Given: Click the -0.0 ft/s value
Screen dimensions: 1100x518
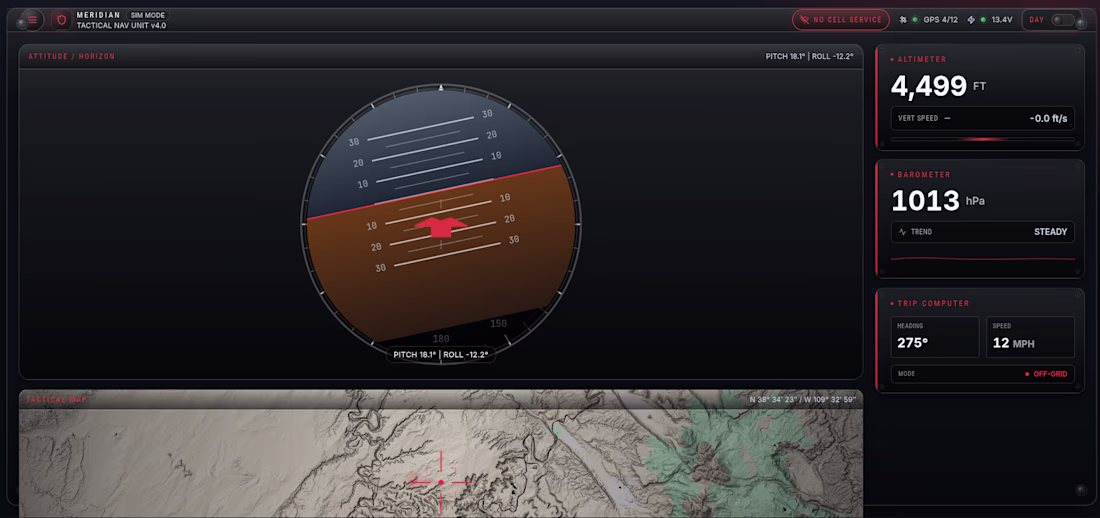Looking at the screenshot, I should pos(1048,119).
